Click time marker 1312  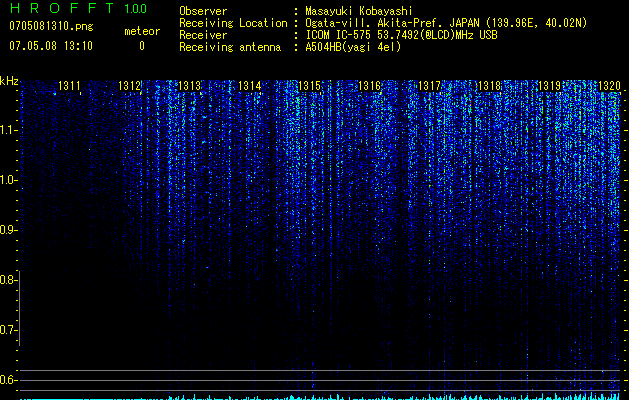click(x=129, y=86)
